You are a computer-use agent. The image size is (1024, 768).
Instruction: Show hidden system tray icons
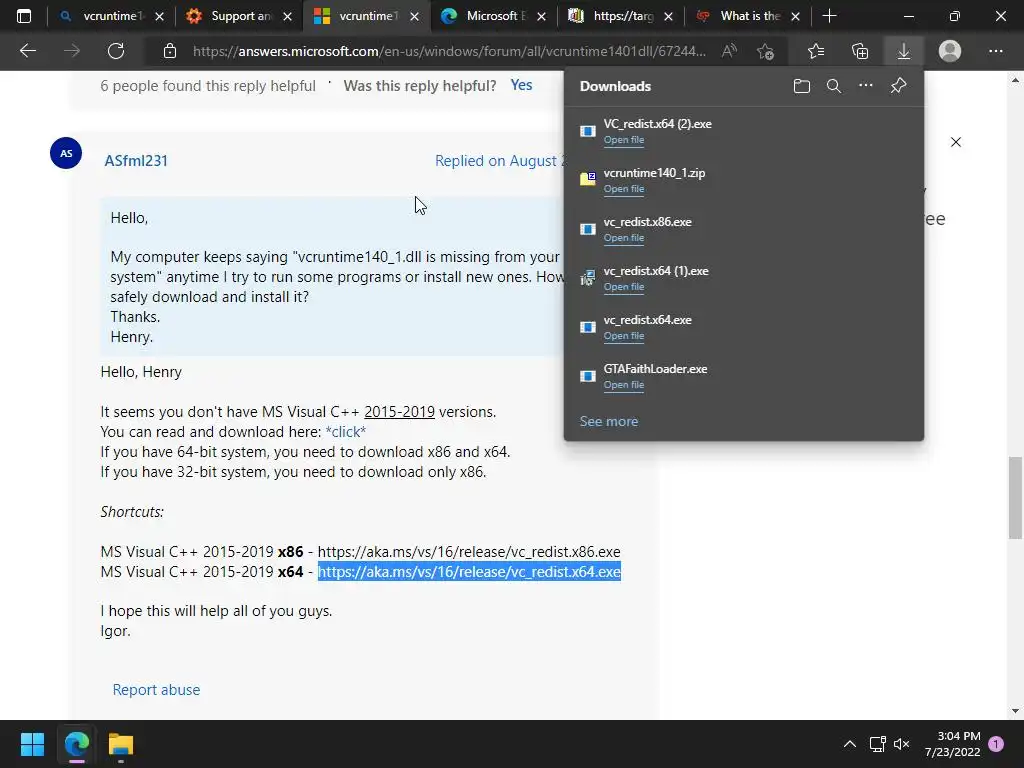tap(849, 744)
